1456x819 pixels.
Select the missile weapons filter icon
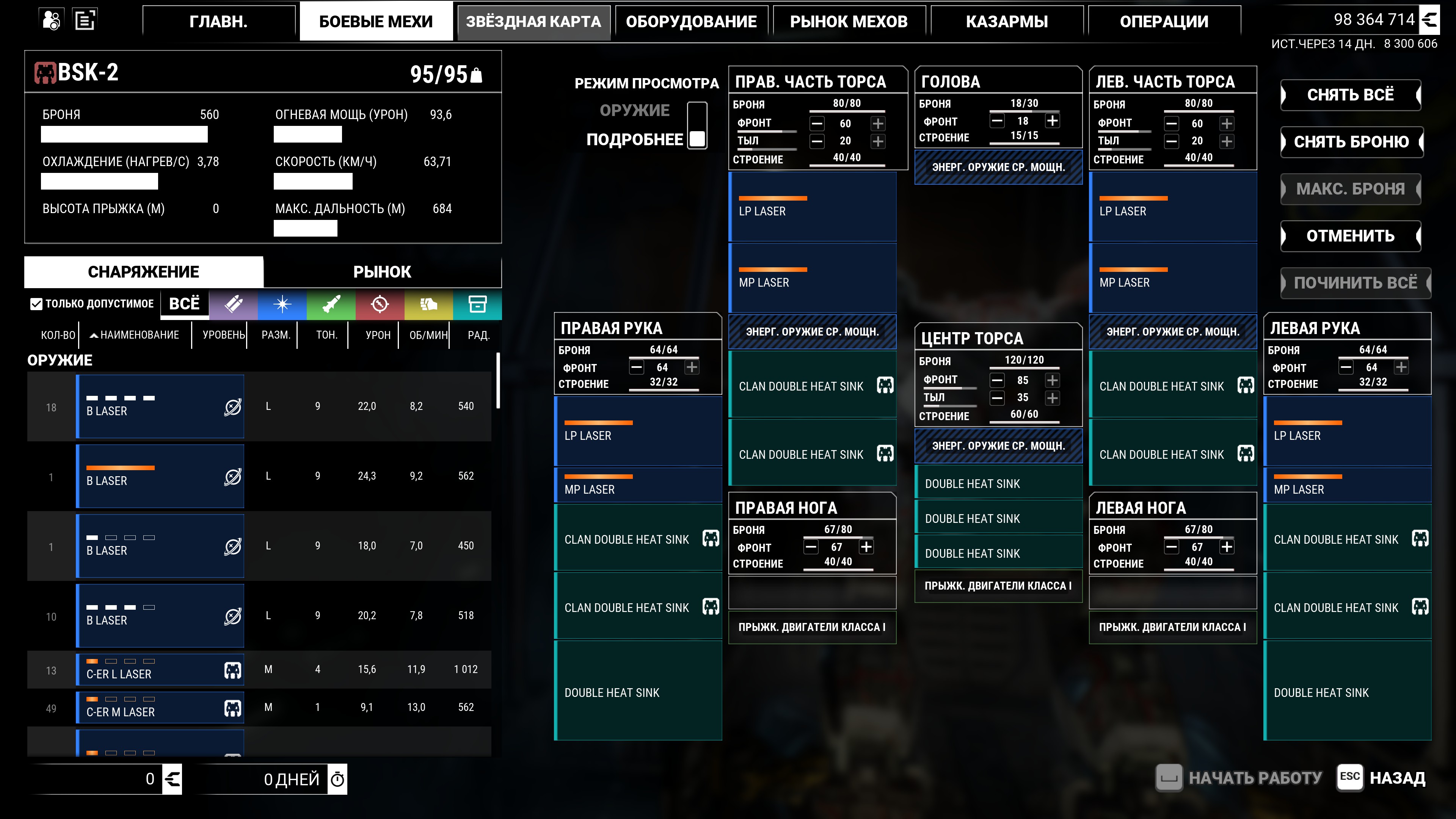pos(331,304)
